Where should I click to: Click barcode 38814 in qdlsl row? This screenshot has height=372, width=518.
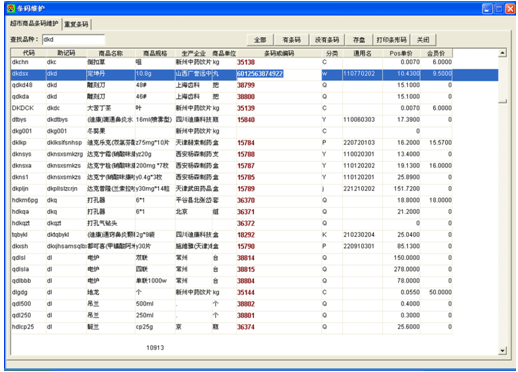click(x=246, y=258)
